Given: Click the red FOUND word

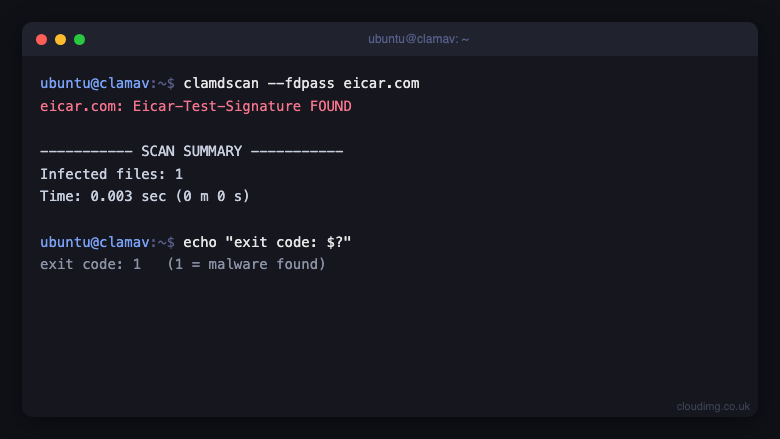Looking at the screenshot, I should click(331, 106).
